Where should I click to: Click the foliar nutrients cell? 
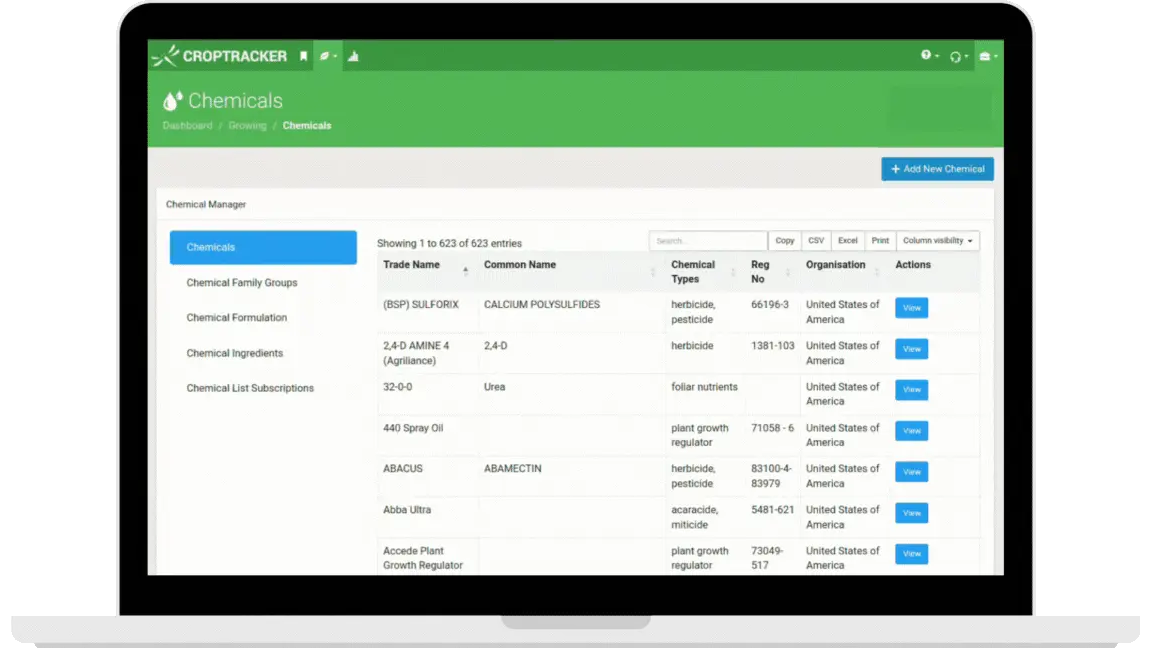tap(704, 386)
